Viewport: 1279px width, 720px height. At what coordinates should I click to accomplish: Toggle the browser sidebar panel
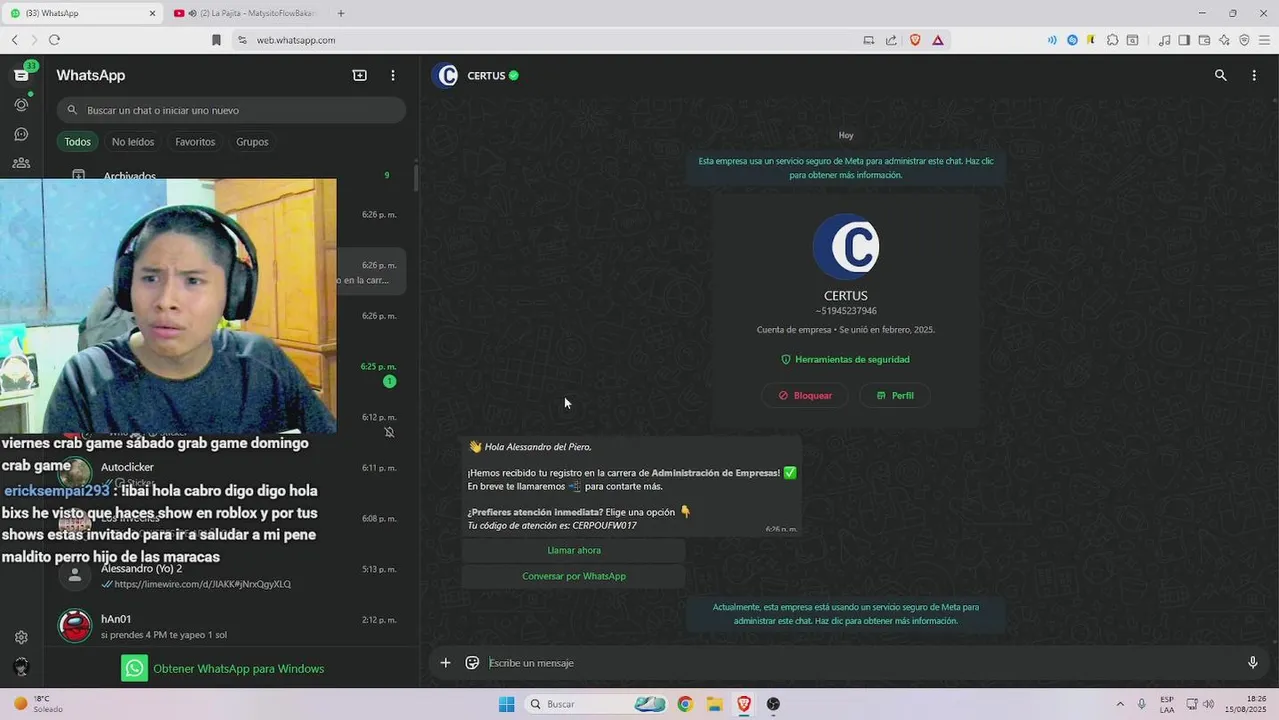click(1184, 40)
